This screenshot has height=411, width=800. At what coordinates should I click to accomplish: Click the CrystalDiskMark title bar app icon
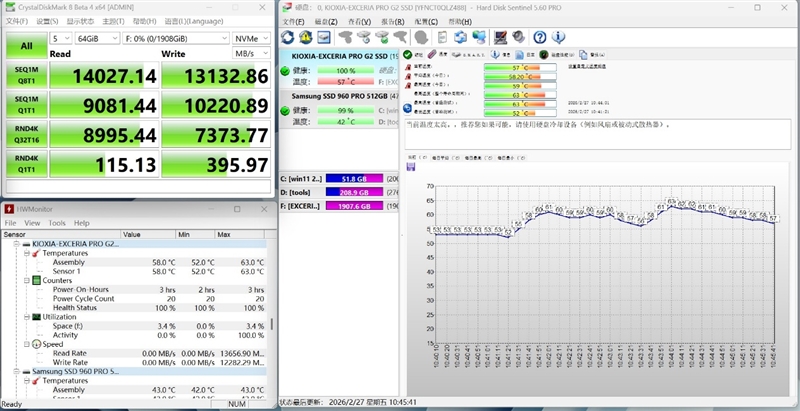pyautogui.click(x=10, y=7)
